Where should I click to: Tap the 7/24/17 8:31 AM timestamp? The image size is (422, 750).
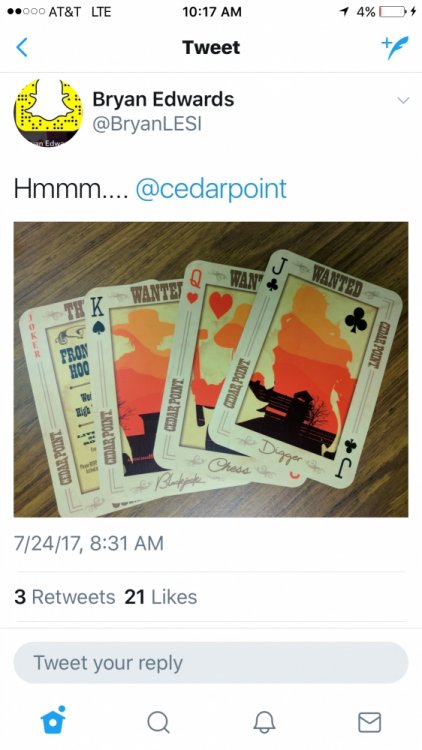tap(89, 544)
